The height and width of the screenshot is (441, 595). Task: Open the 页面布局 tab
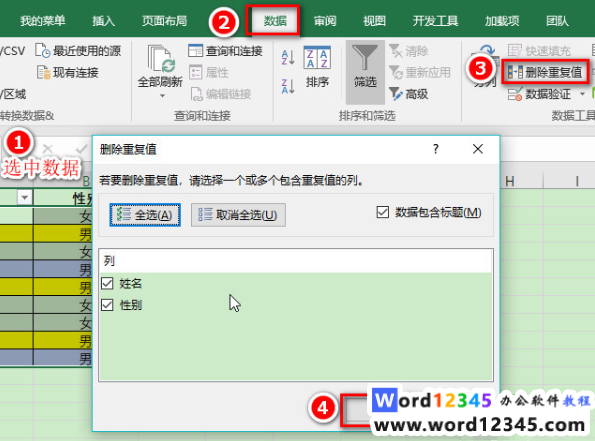point(164,21)
